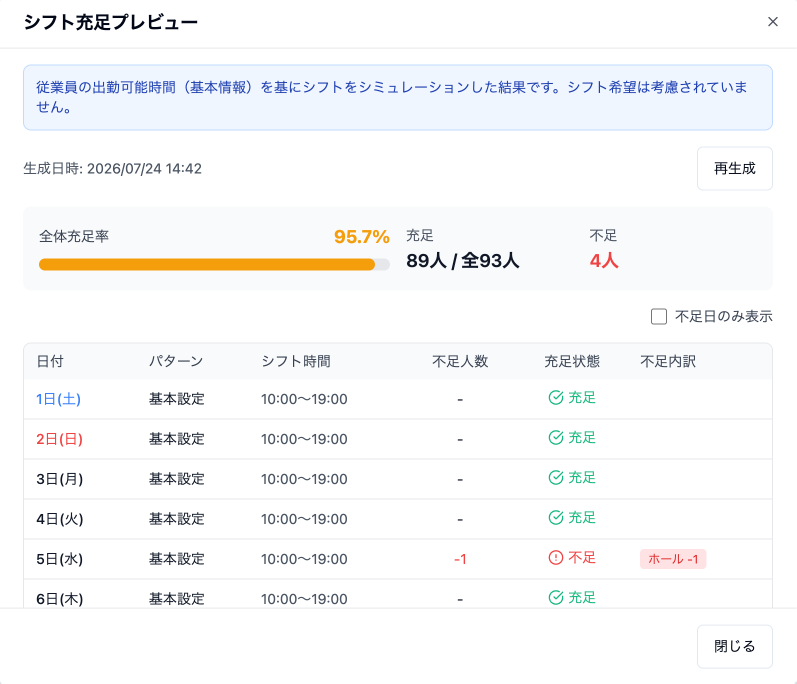
Task: Click the green check icon for 6日(木)
Action: point(556,598)
